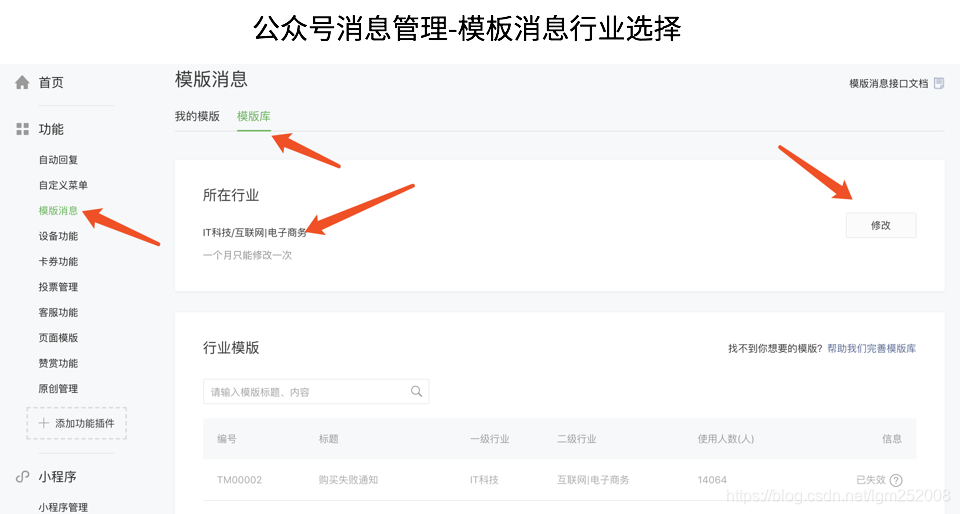Click the 添加功能插件 button
This screenshot has width=960, height=514.
77,423
